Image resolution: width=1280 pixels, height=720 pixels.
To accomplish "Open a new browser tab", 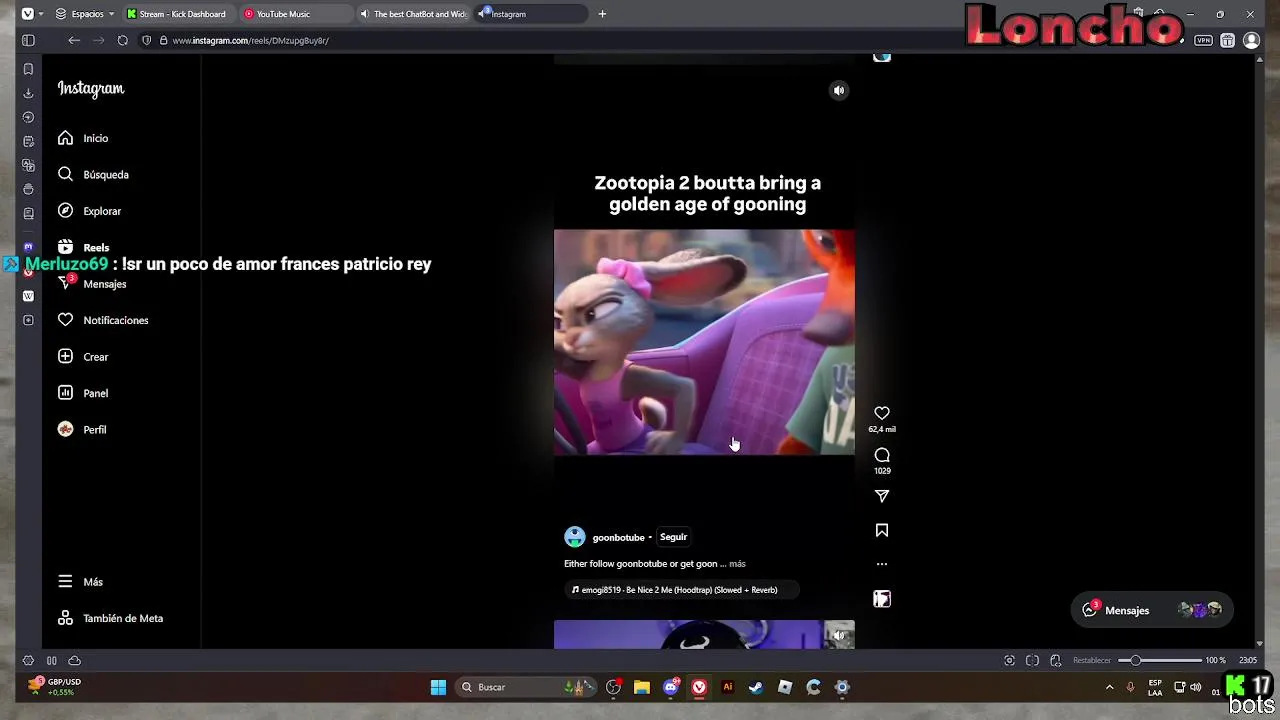I will coord(602,14).
